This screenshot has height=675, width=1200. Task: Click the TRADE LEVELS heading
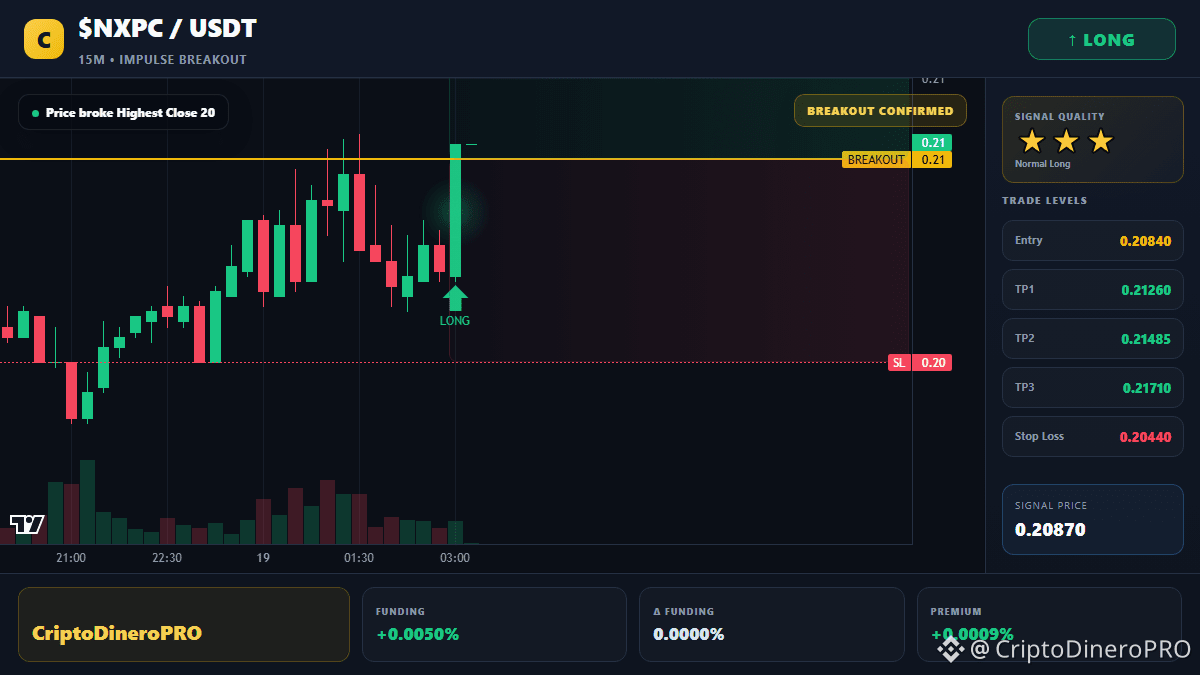1044,201
